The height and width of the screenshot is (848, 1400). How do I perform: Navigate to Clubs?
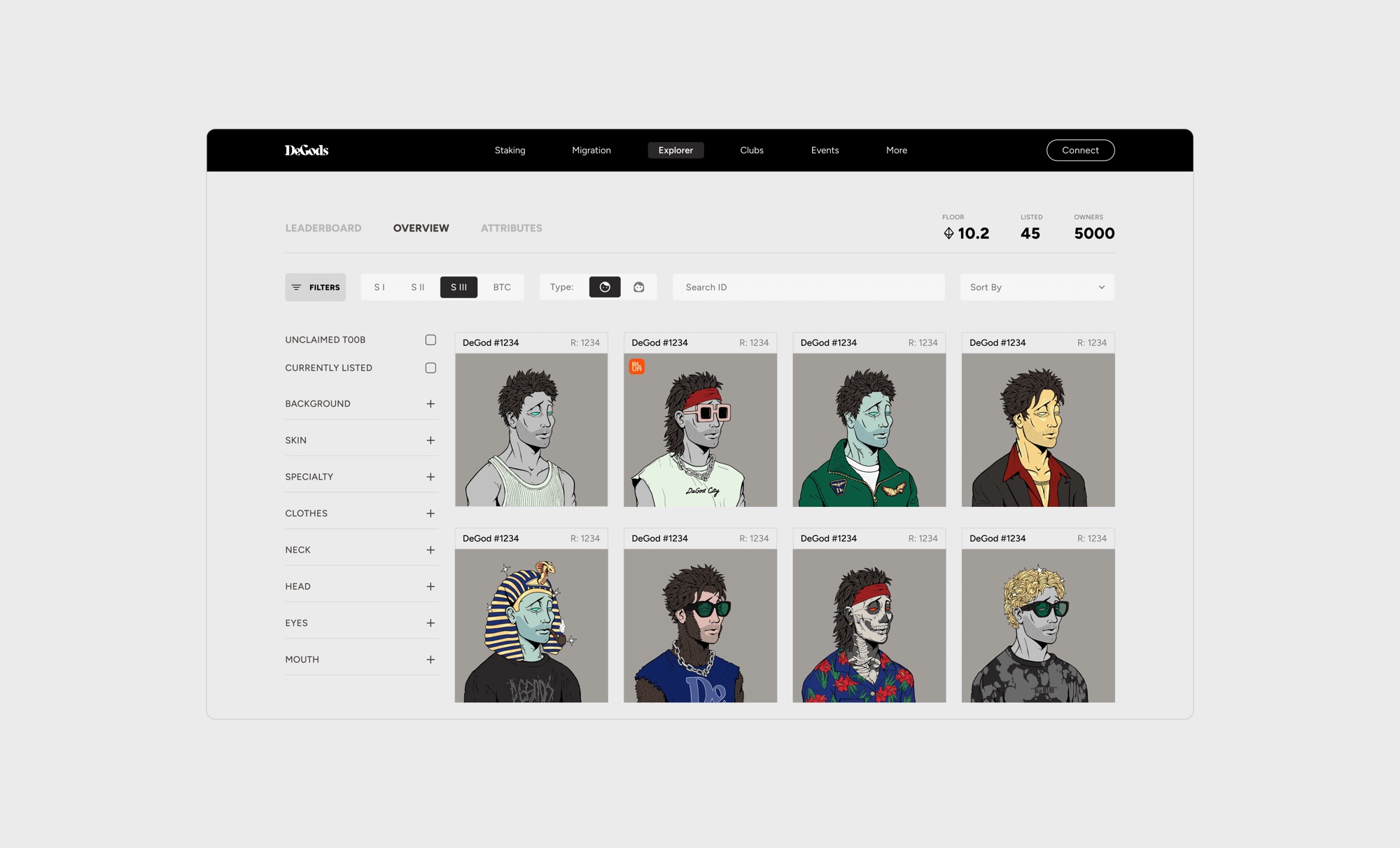tap(752, 150)
